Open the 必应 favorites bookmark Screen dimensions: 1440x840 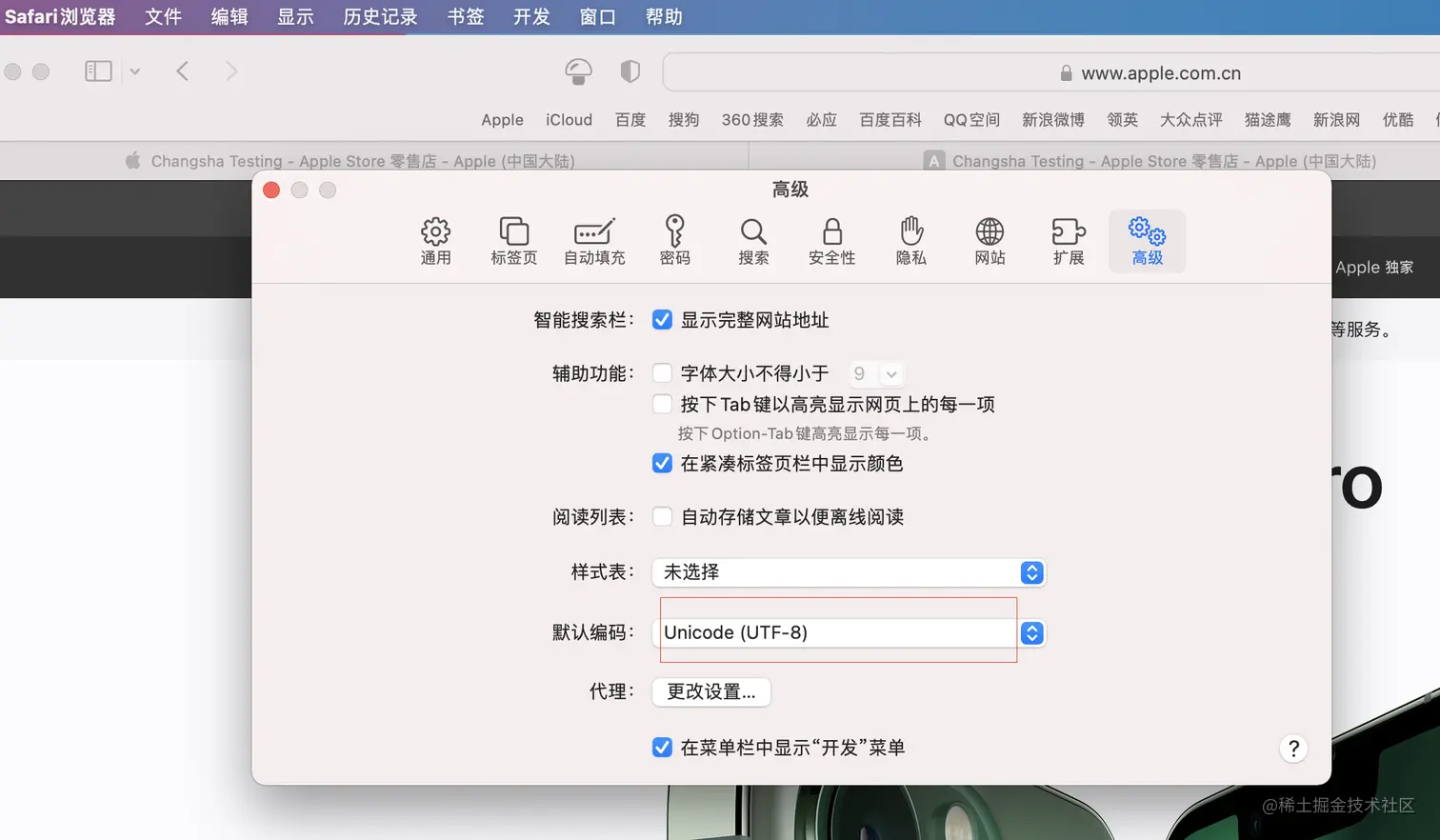[821, 120]
